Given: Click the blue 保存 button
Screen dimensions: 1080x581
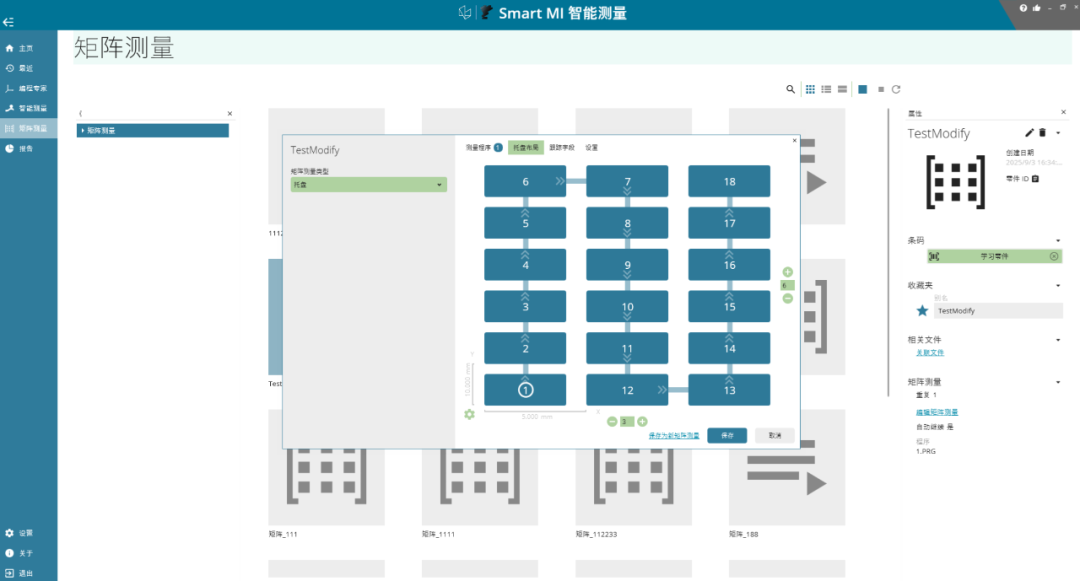Looking at the screenshot, I should [x=727, y=436].
